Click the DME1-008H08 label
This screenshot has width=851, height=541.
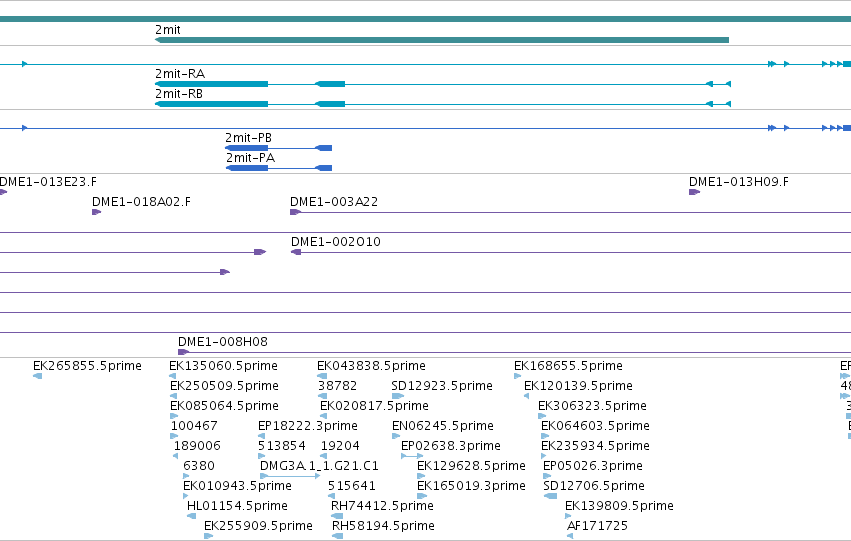[x=223, y=342]
